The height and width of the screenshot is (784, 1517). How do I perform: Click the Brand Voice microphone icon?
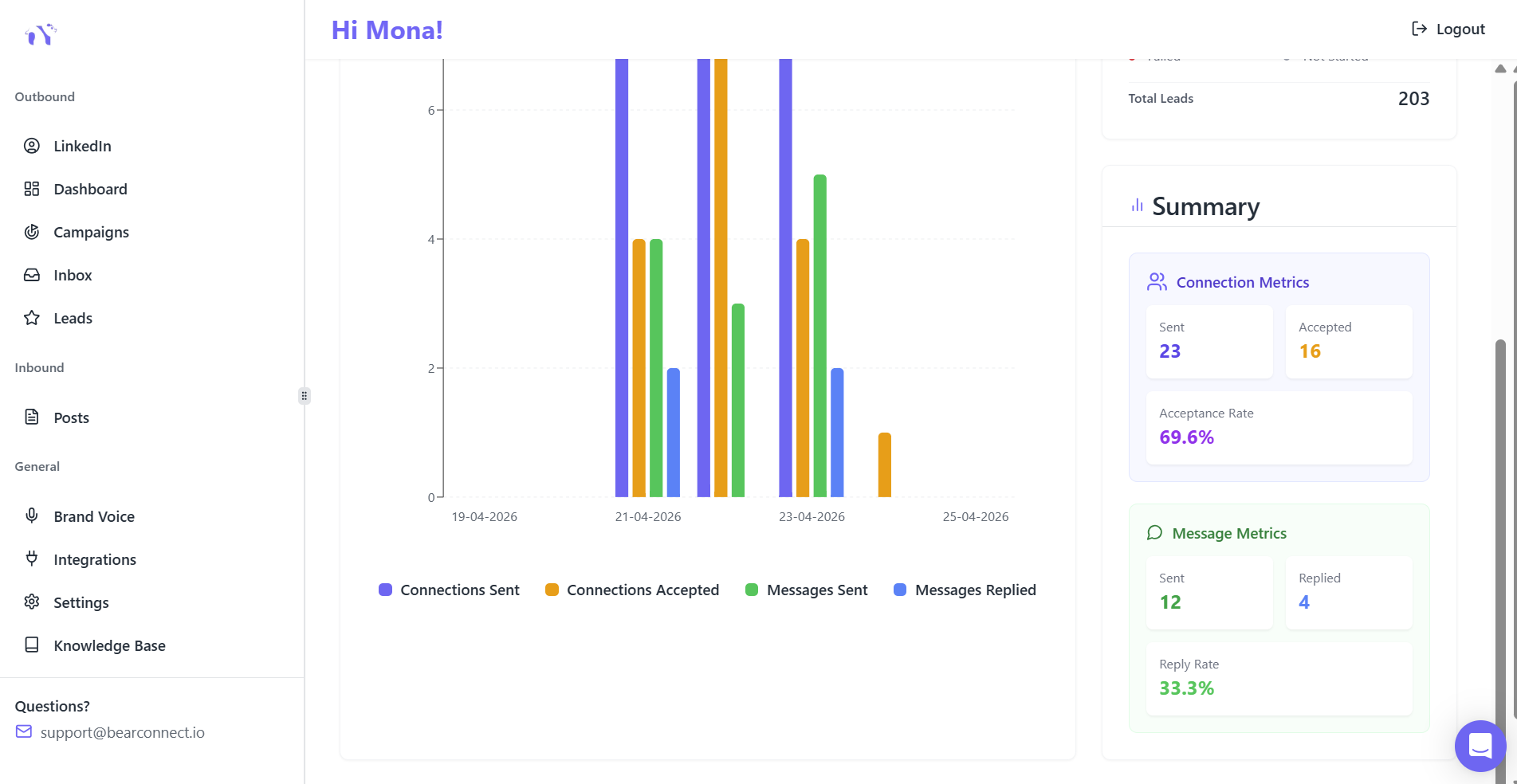tap(32, 515)
